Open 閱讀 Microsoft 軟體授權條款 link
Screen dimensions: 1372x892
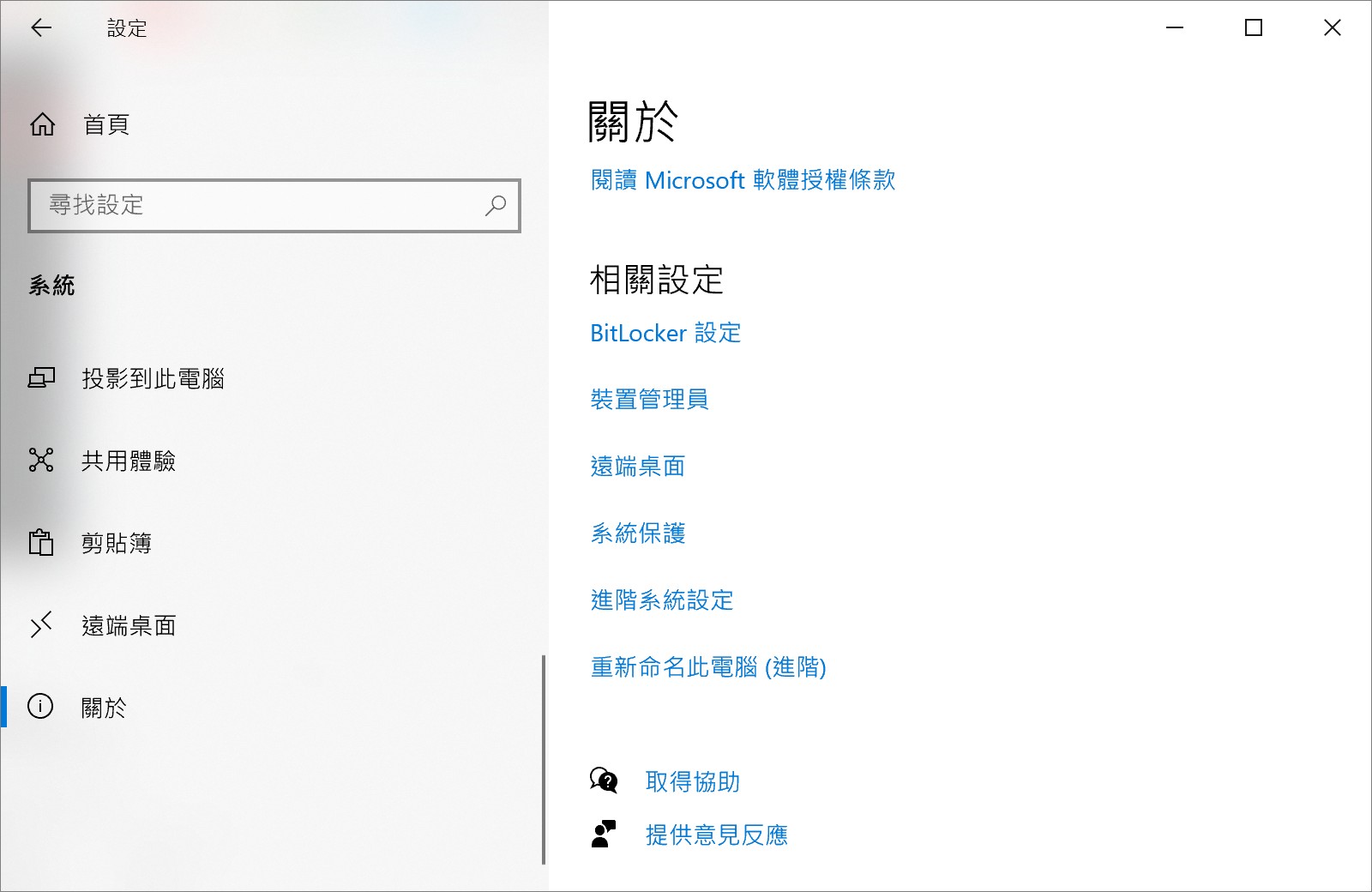click(743, 180)
